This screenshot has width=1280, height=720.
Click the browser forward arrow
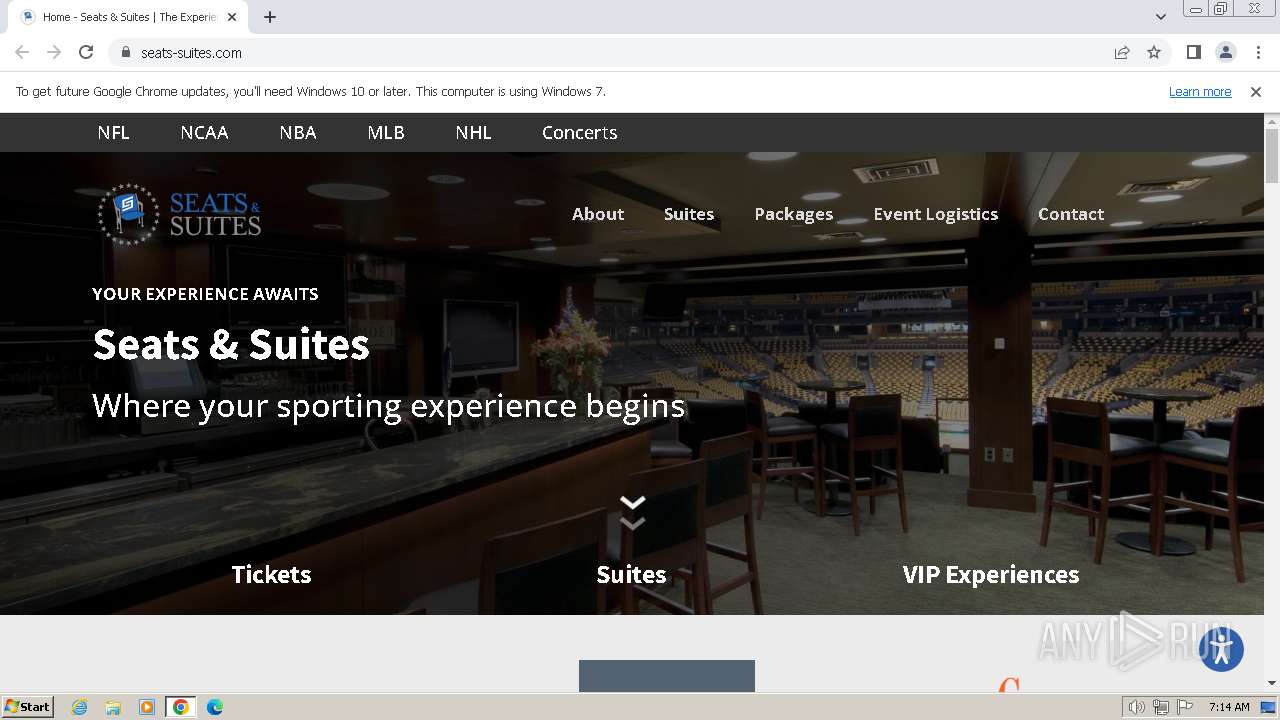[54, 52]
